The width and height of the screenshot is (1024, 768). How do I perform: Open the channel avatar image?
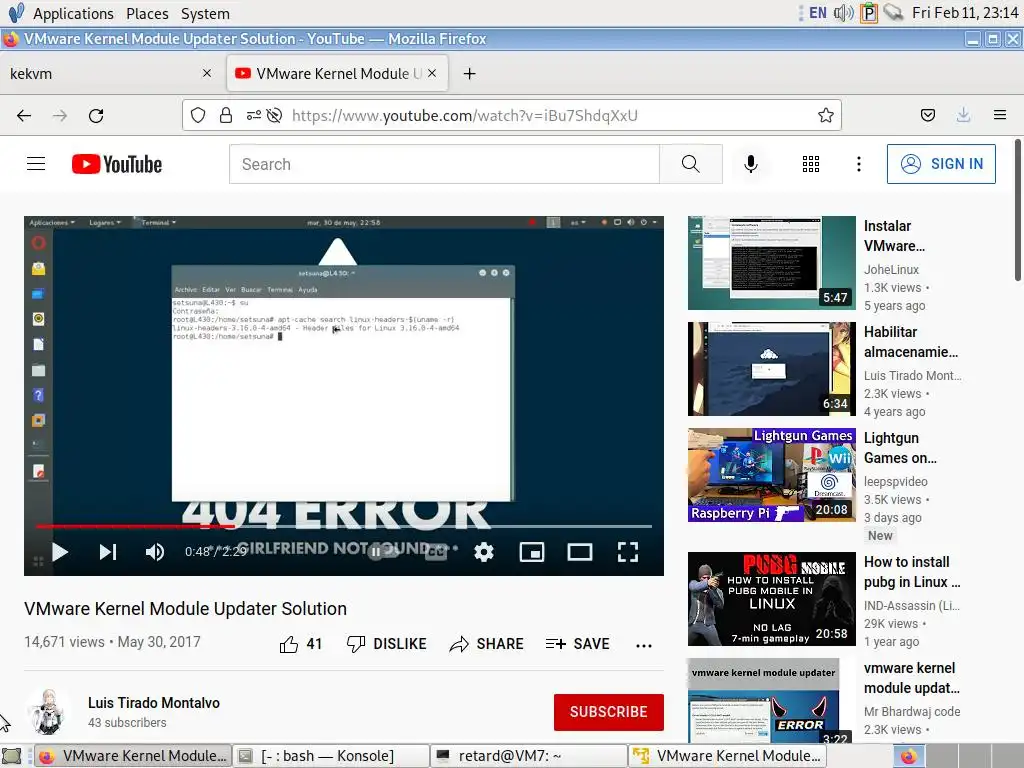tap(48, 711)
